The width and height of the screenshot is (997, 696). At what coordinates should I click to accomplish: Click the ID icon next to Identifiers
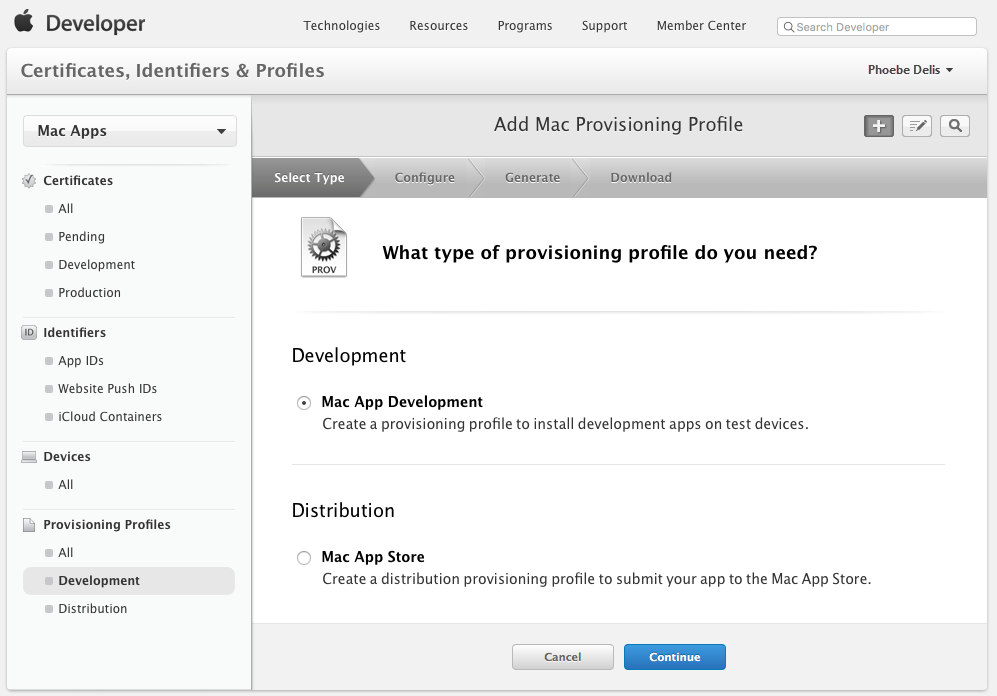[26, 332]
